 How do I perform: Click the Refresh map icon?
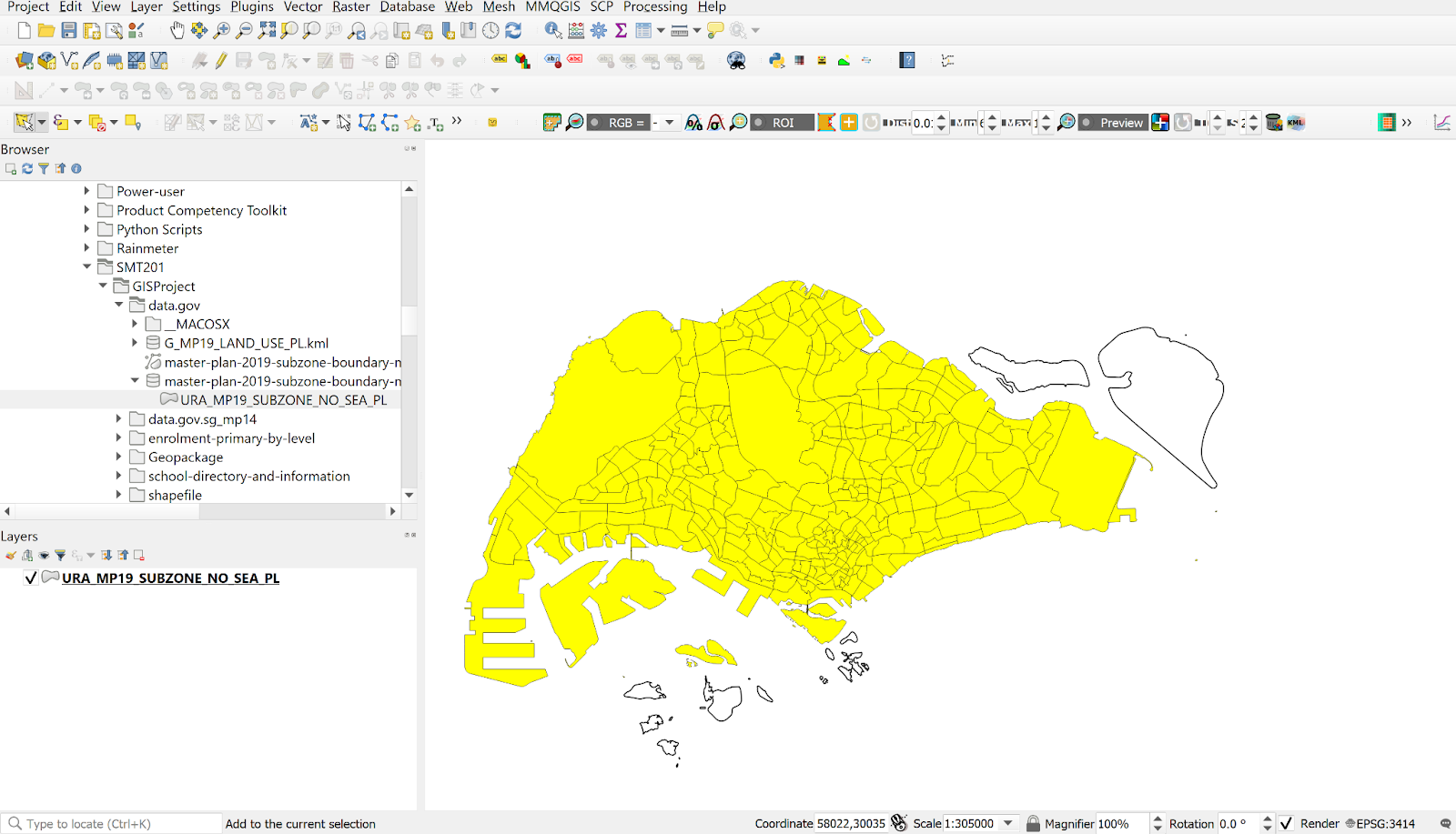tap(513, 31)
